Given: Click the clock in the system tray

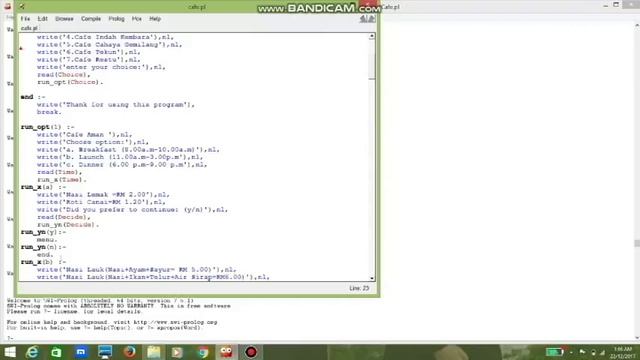Looking at the screenshot, I should point(623,353).
